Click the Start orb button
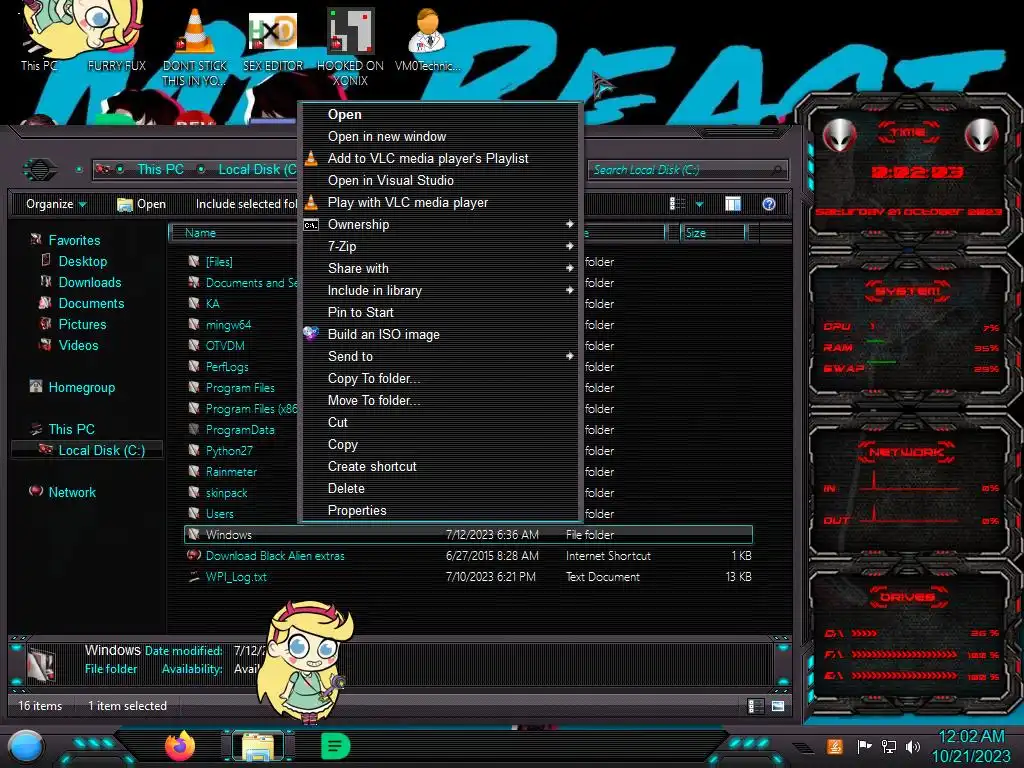1024x768 pixels. point(26,748)
